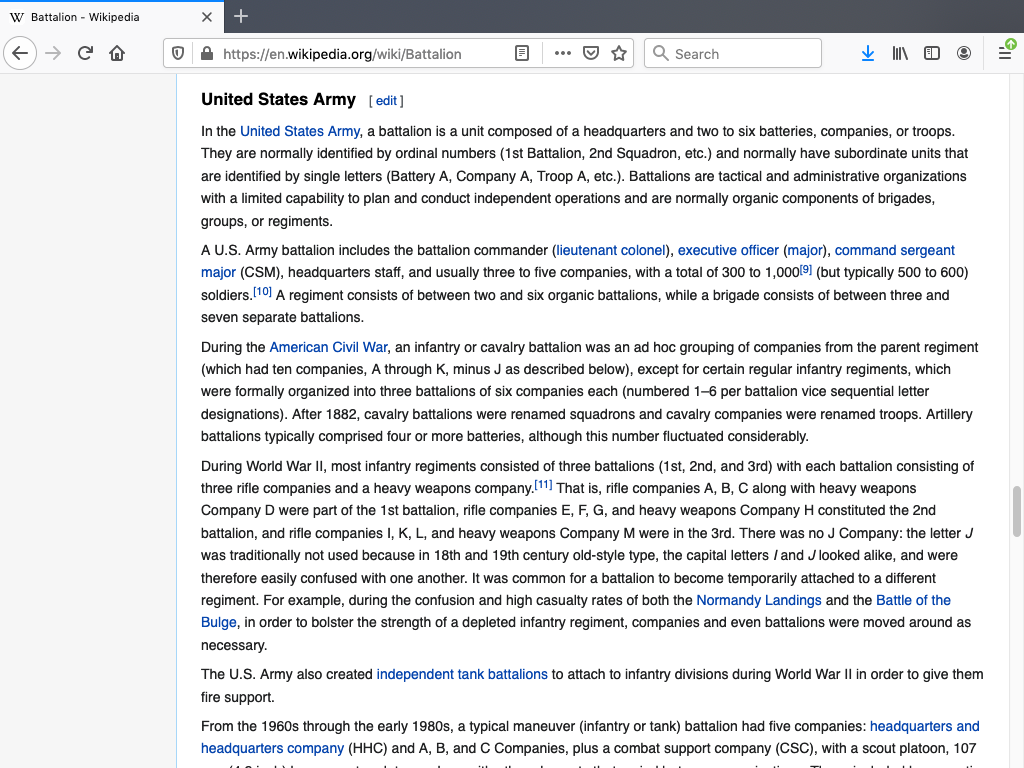The image size is (1024, 768).
Task: Open the Library bookshelf icon
Action: tap(900, 53)
